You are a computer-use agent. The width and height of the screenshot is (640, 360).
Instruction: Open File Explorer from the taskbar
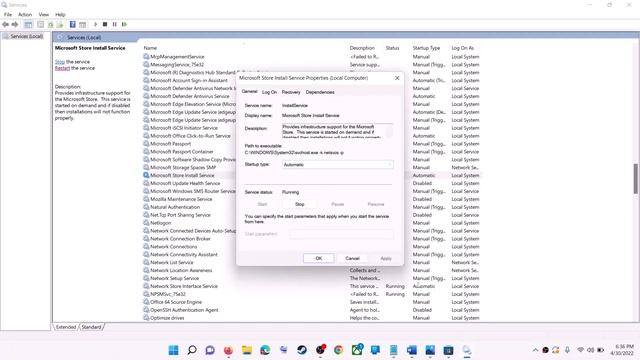coord(247,350)
